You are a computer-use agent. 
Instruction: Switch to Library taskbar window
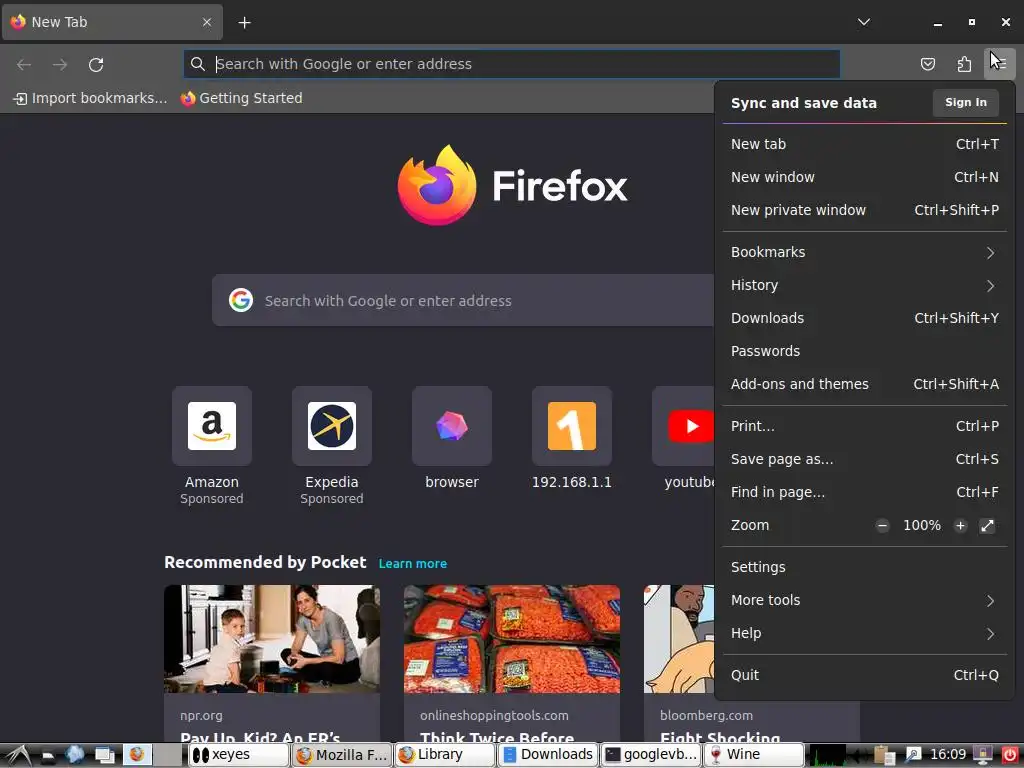click(445, 755)
